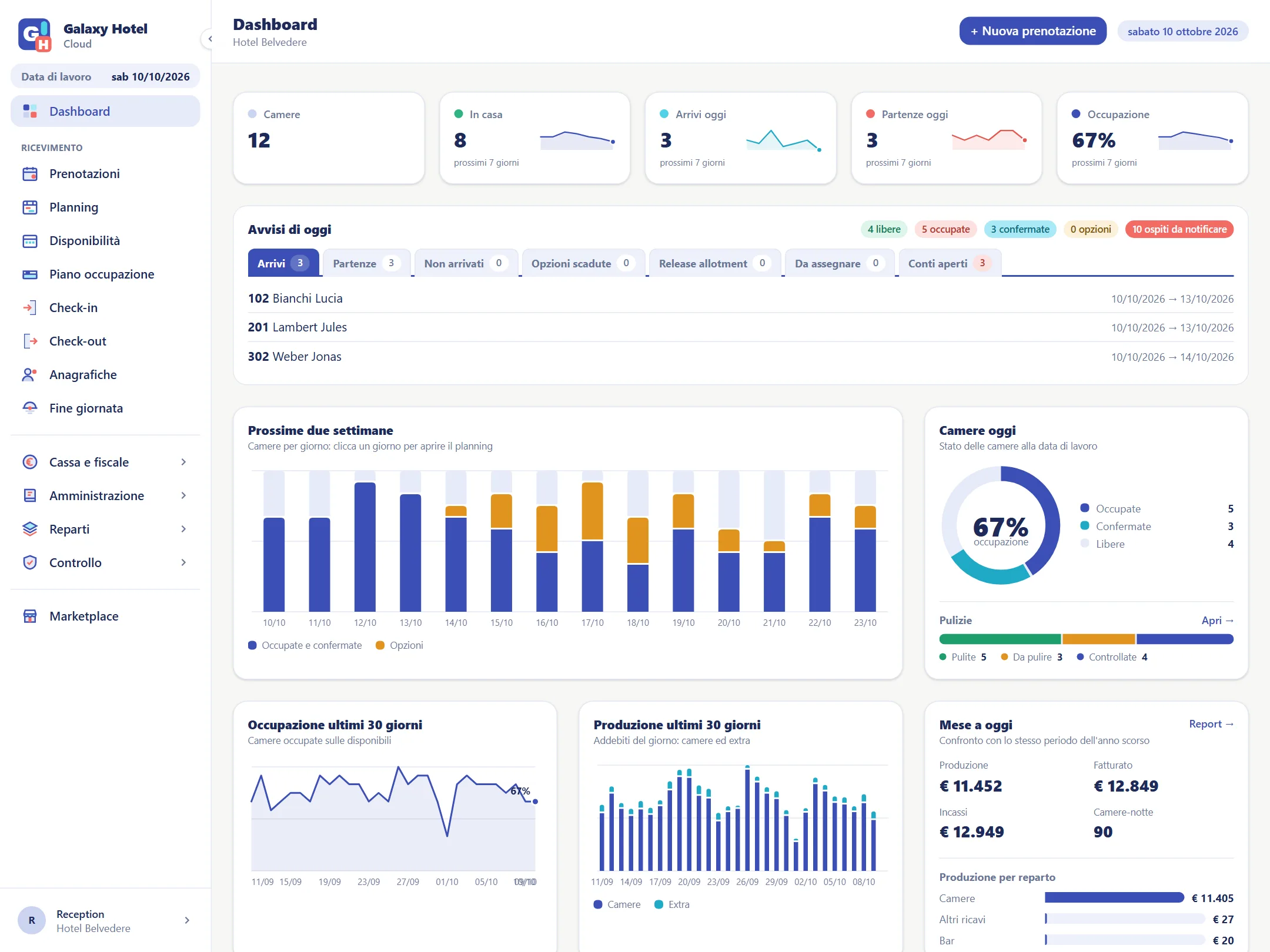Switch to the Partenze tab
Viewport: 1270px width, 952px height.
tap(366, 263)
